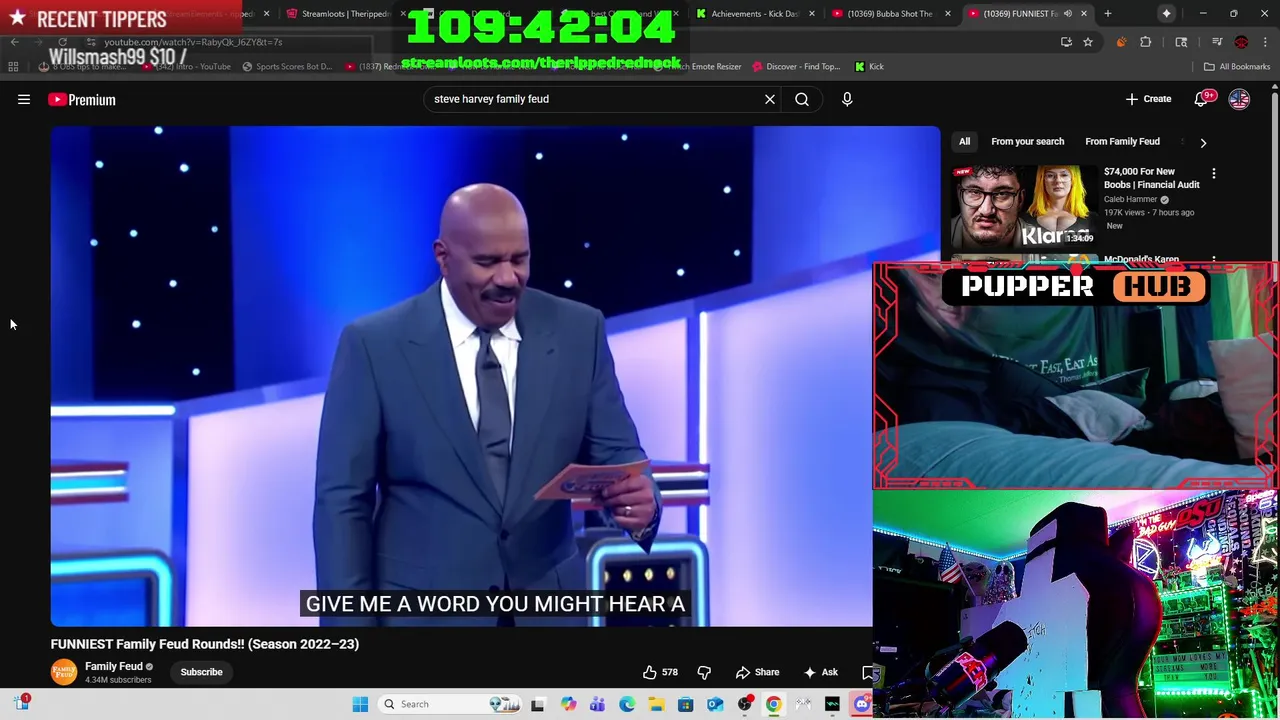Open a new Chrome tab
Screen dimensions: 1280x720
click(1108, 14)
